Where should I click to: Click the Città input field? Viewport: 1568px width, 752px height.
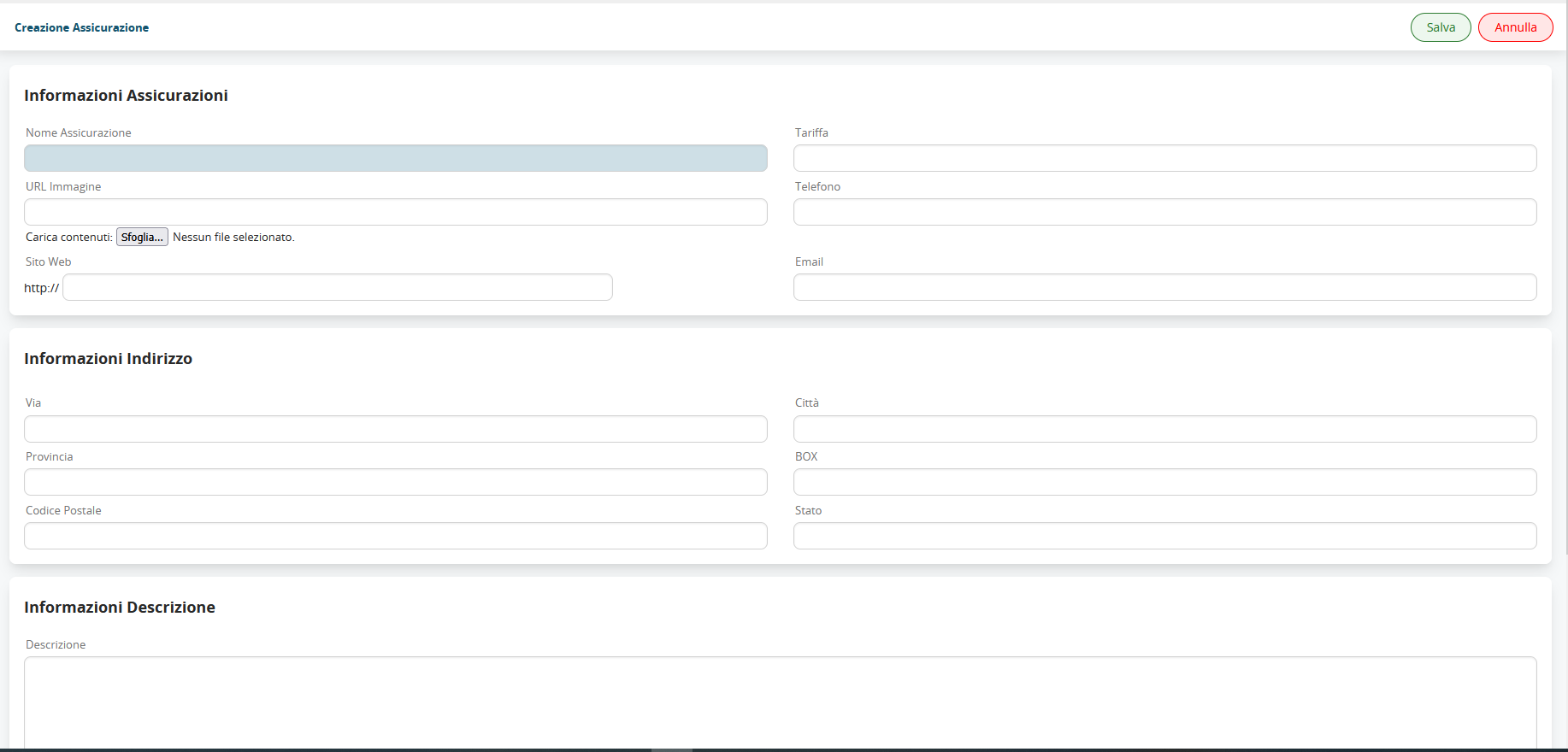[x=1164, y=429]
